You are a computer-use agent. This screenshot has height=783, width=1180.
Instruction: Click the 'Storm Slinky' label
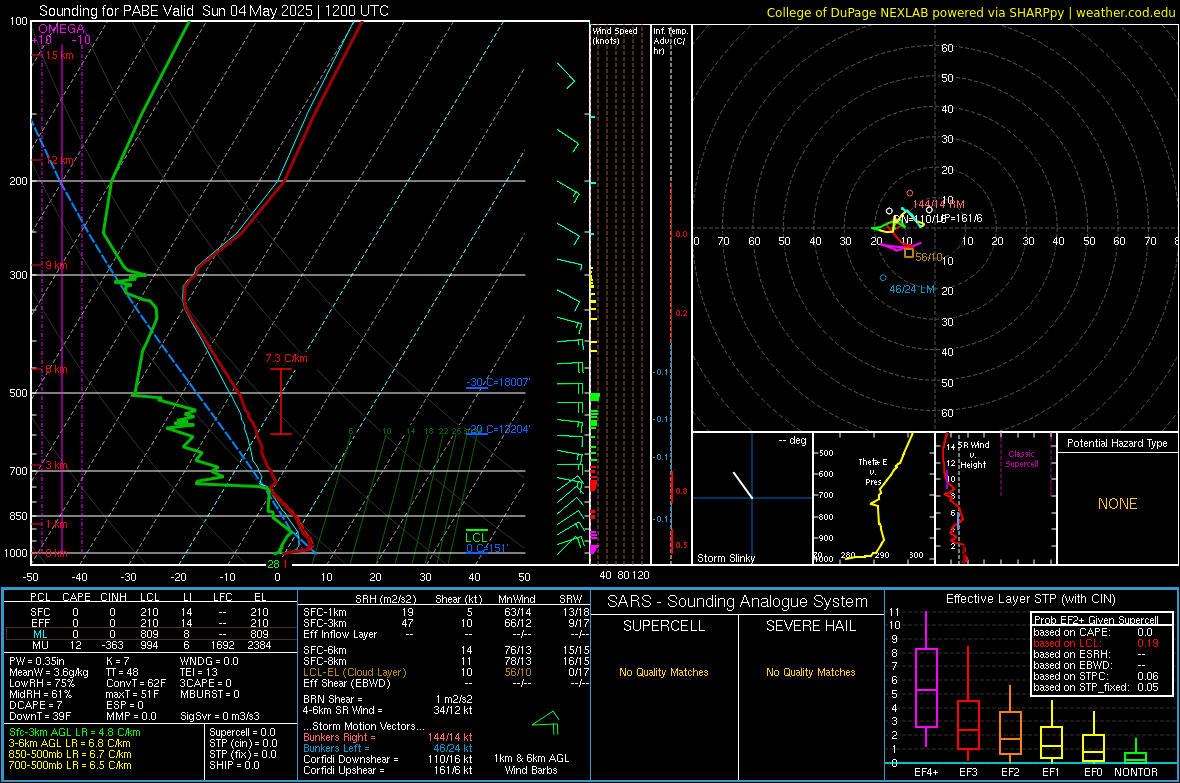click(x=725, y=558)
